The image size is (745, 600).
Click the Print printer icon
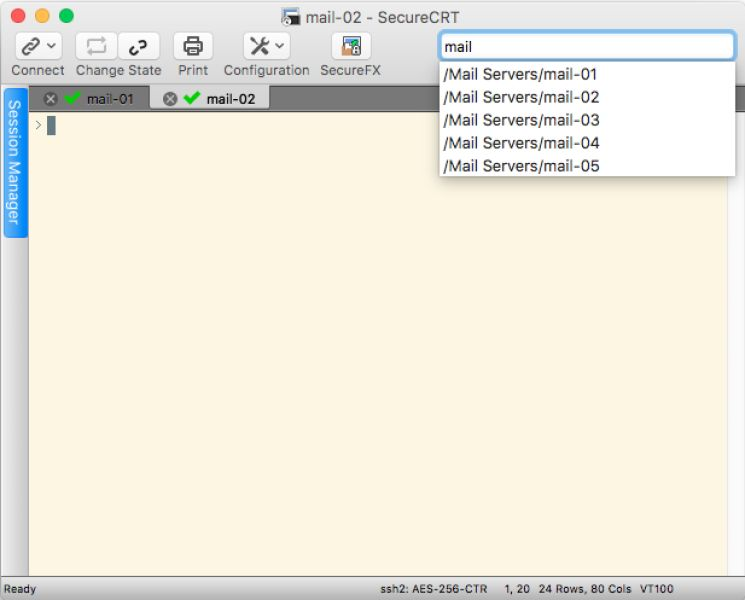(193, 46)
